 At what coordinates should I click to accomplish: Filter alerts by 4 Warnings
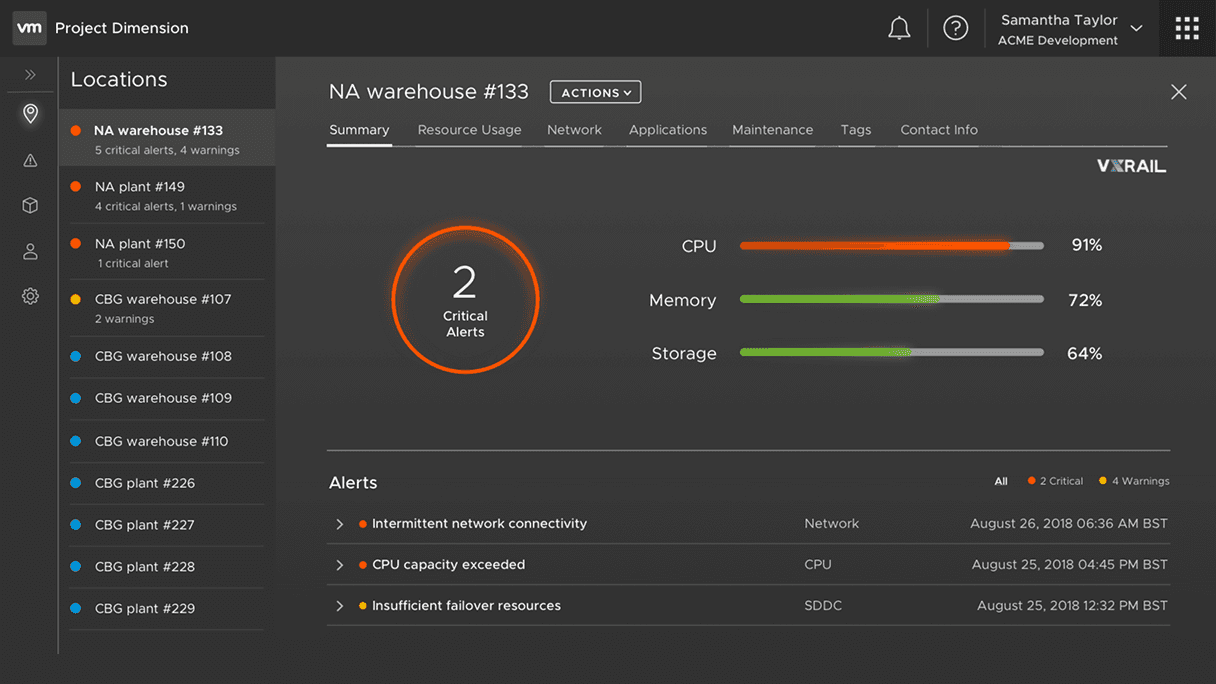[1135, 481]
